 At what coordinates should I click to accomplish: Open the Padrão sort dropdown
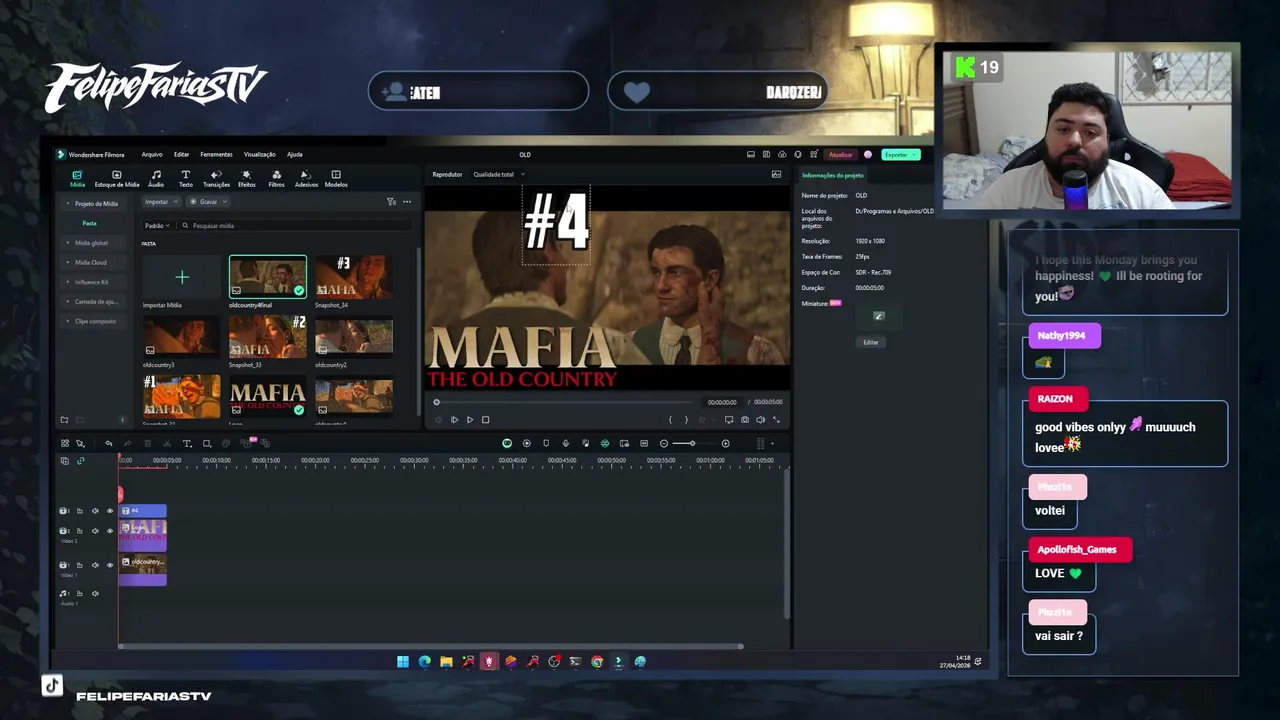156,226
